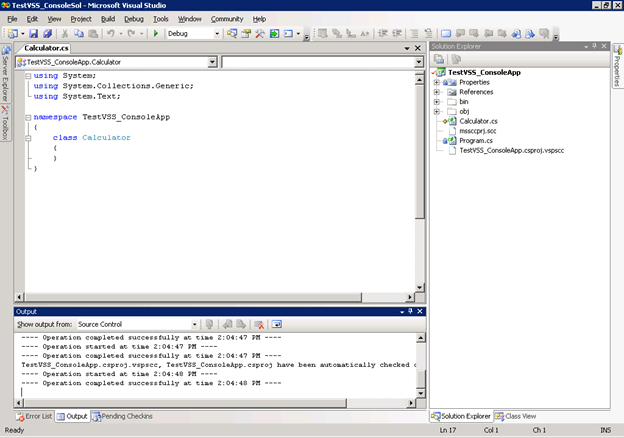Click the Redo arrow icon
This screenshot has width=624, height=438.
click(131, 34)
